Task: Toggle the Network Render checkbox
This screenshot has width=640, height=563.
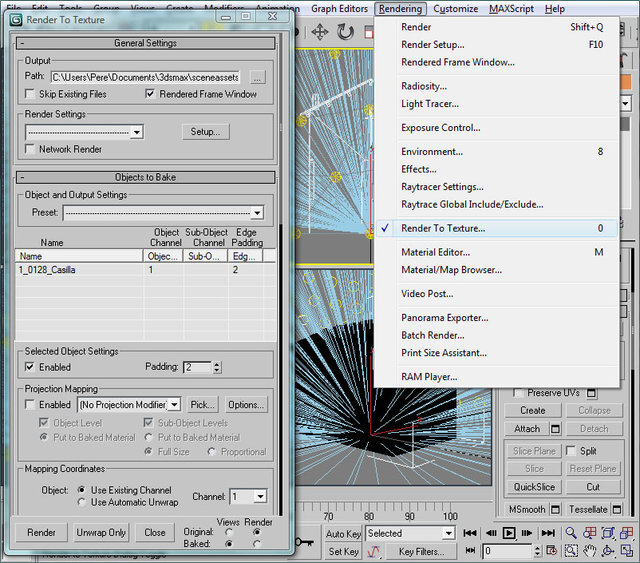Action: (31, 149)
